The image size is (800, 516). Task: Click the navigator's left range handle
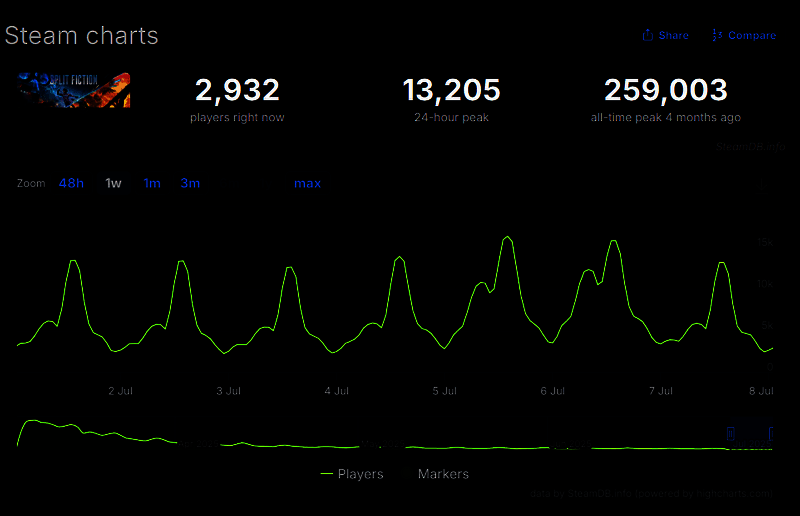click(731, 434)
